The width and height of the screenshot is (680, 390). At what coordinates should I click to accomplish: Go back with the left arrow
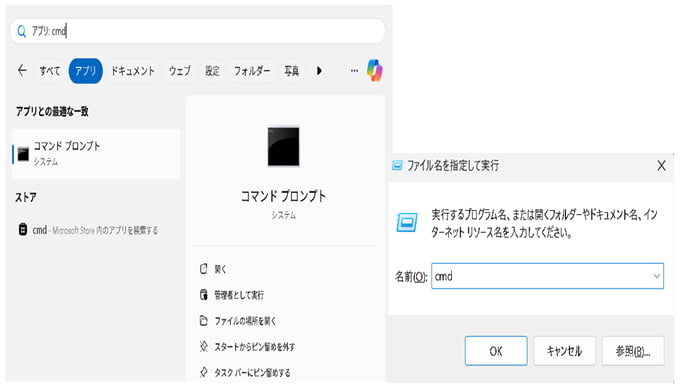23,70
